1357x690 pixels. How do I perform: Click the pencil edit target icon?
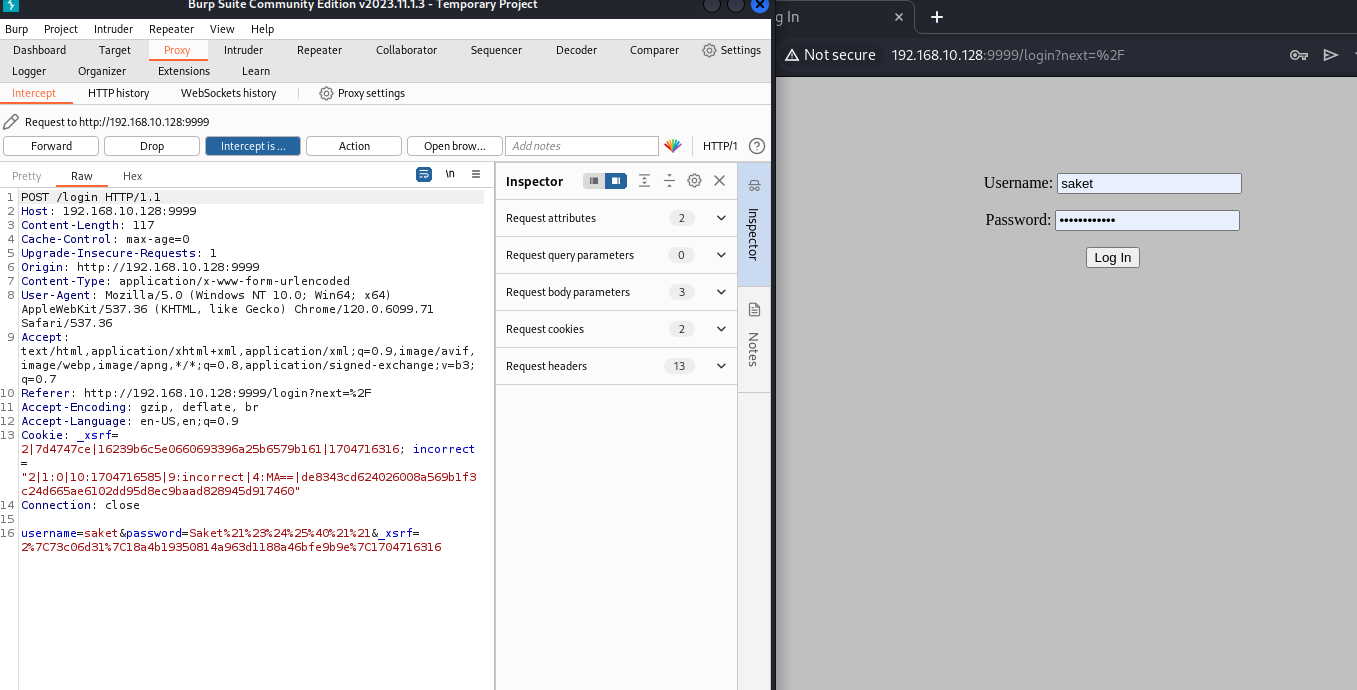[11, 122]
